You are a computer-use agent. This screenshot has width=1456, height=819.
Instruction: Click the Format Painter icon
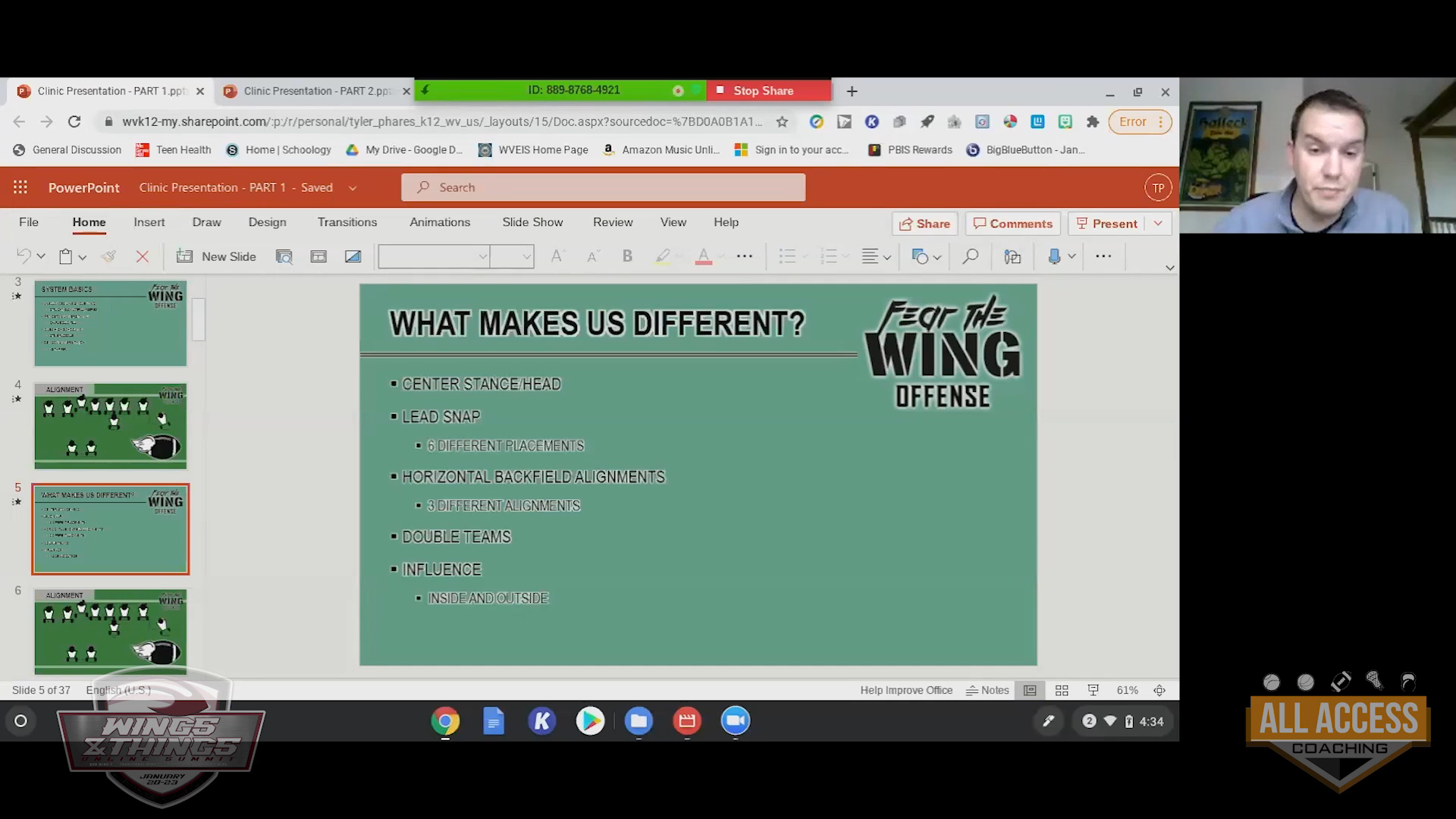(108, 256)
